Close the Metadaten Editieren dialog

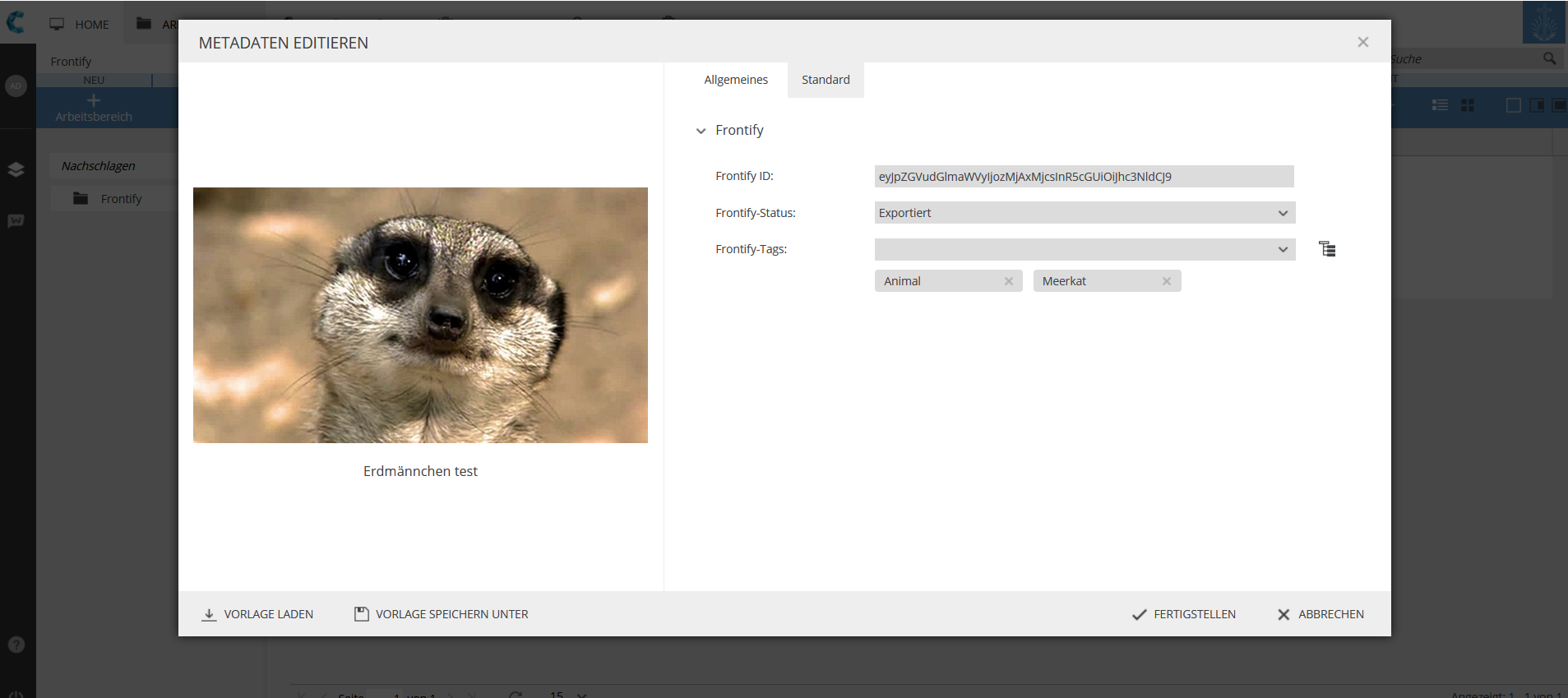[1363, 42]
